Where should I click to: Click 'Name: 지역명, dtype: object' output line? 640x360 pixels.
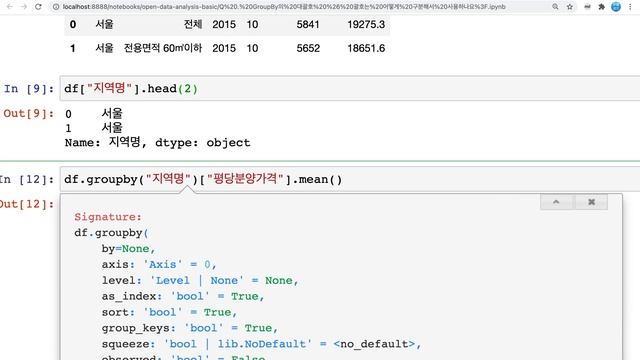tap(158, 142)
